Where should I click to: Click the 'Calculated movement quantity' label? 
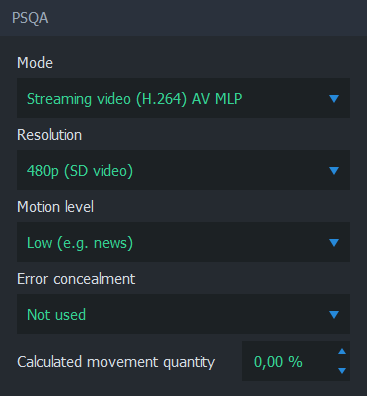click(116, 362)
